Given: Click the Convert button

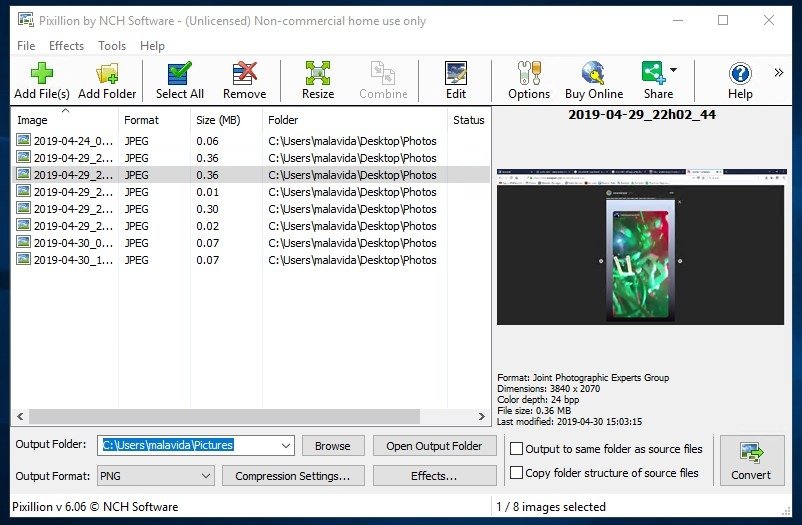Looking at the screenshot, I should click(752, 461).
